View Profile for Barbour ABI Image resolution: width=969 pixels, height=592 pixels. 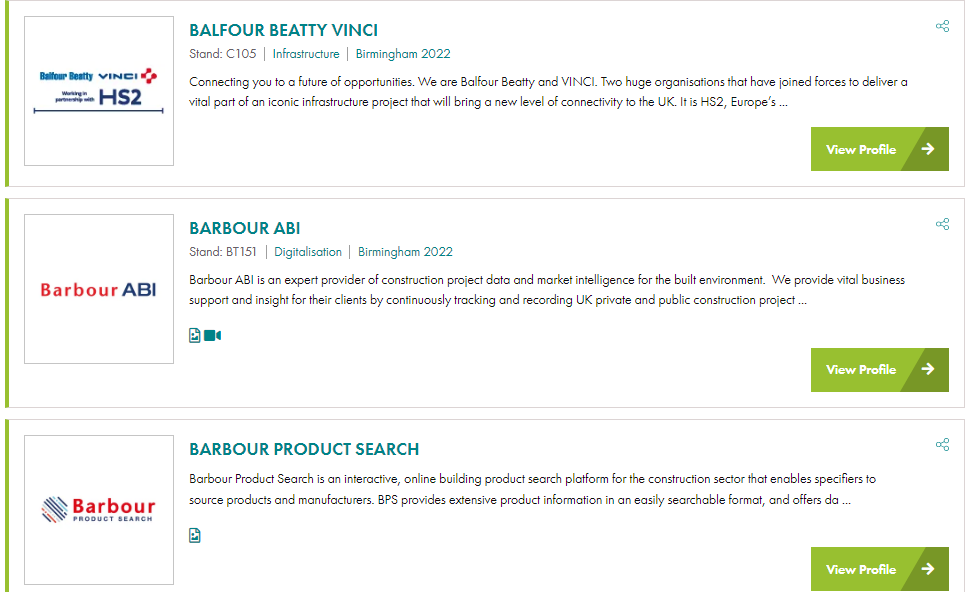879,370
